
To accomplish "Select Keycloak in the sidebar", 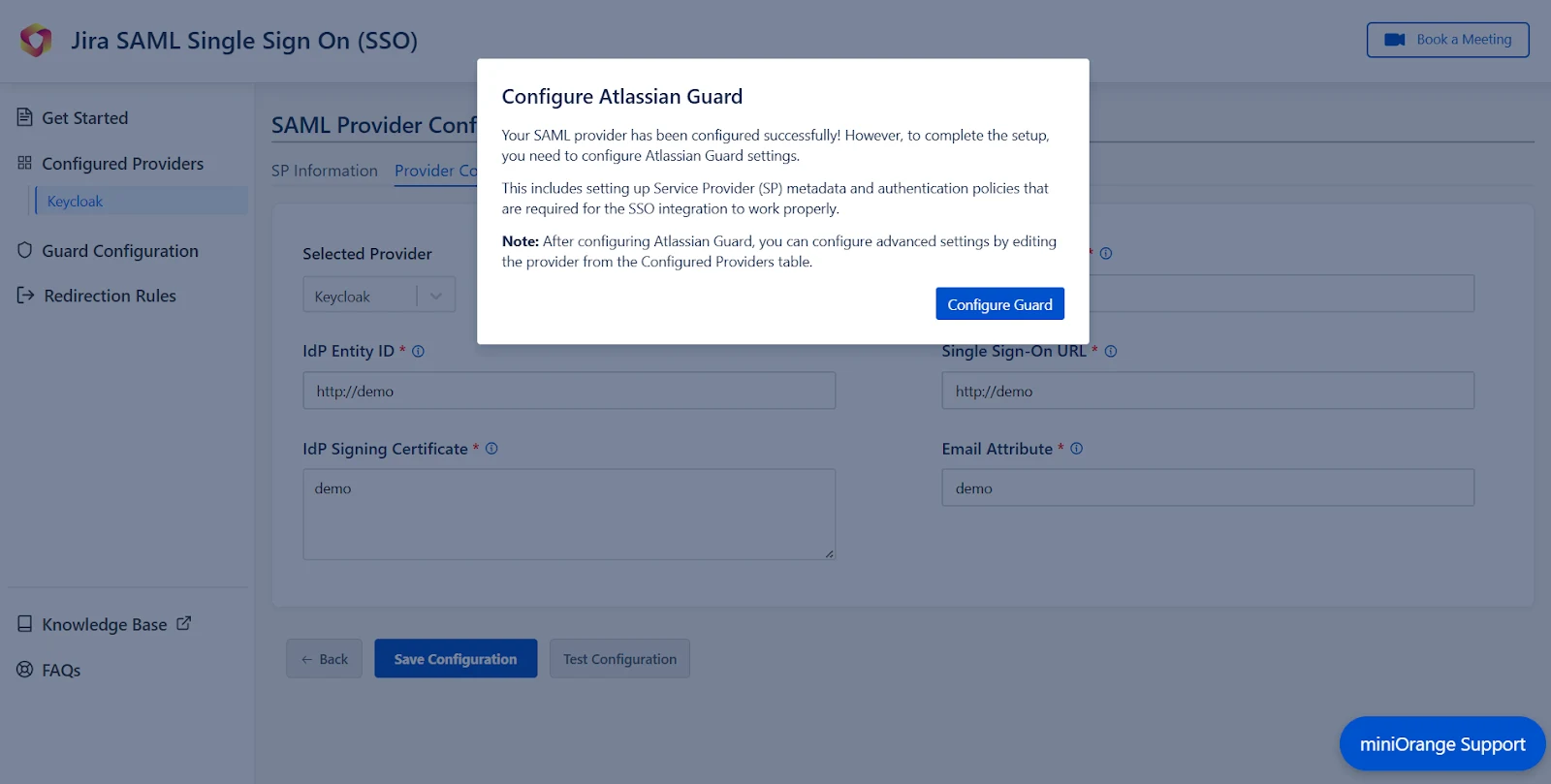I will pos(75,201).
